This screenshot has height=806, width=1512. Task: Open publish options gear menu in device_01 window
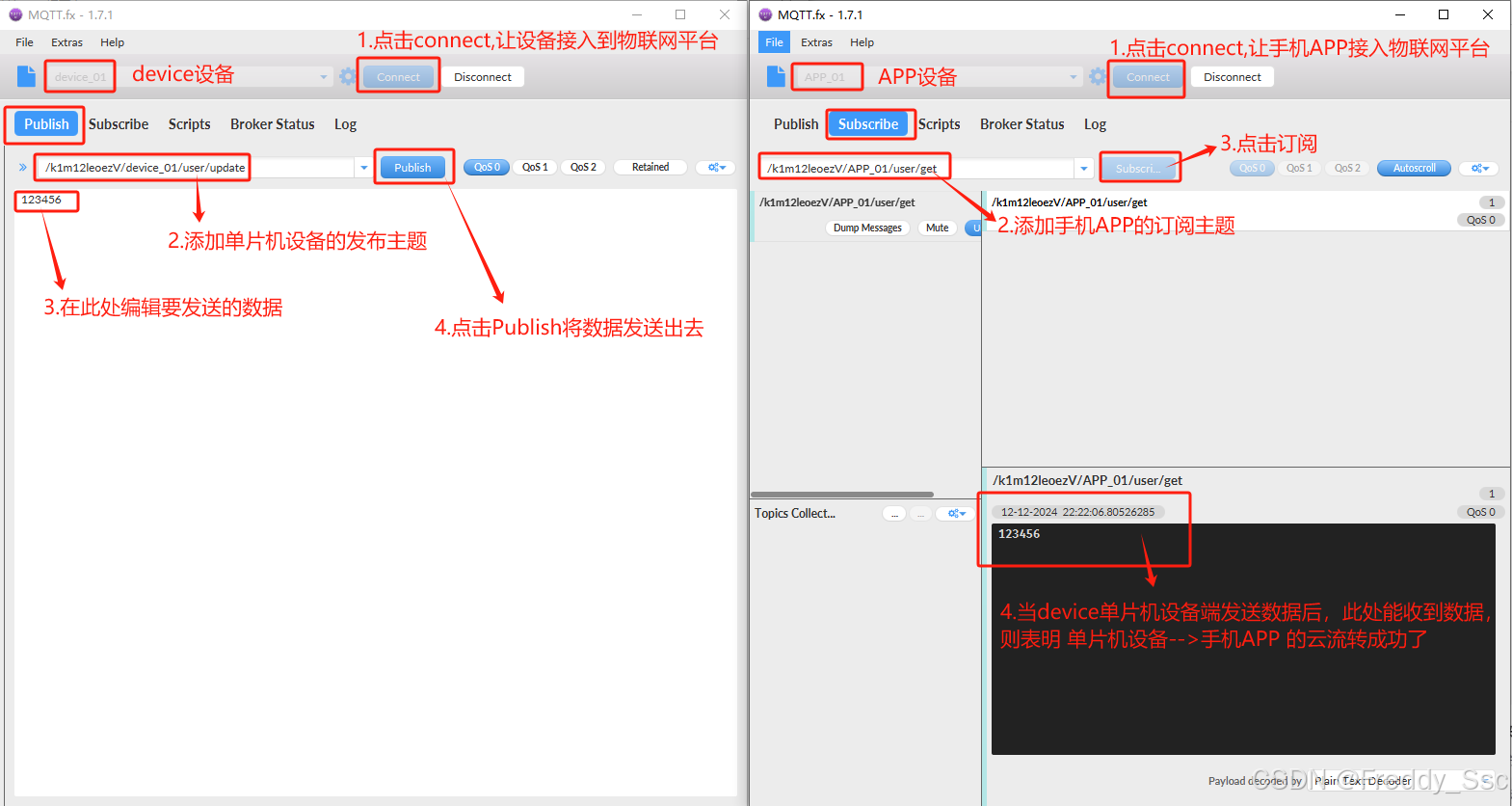tap(717, 167)
